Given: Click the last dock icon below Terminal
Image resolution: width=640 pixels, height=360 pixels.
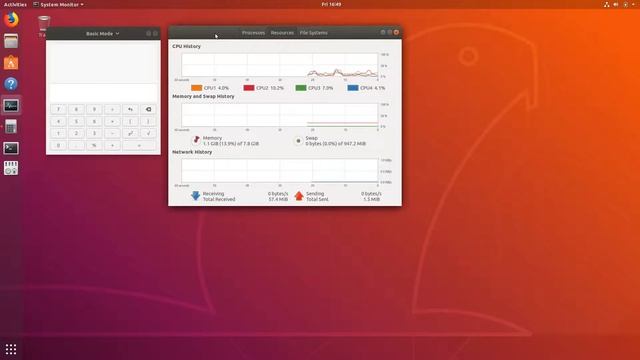Looking at the screenshot, I should coord(11,169).
